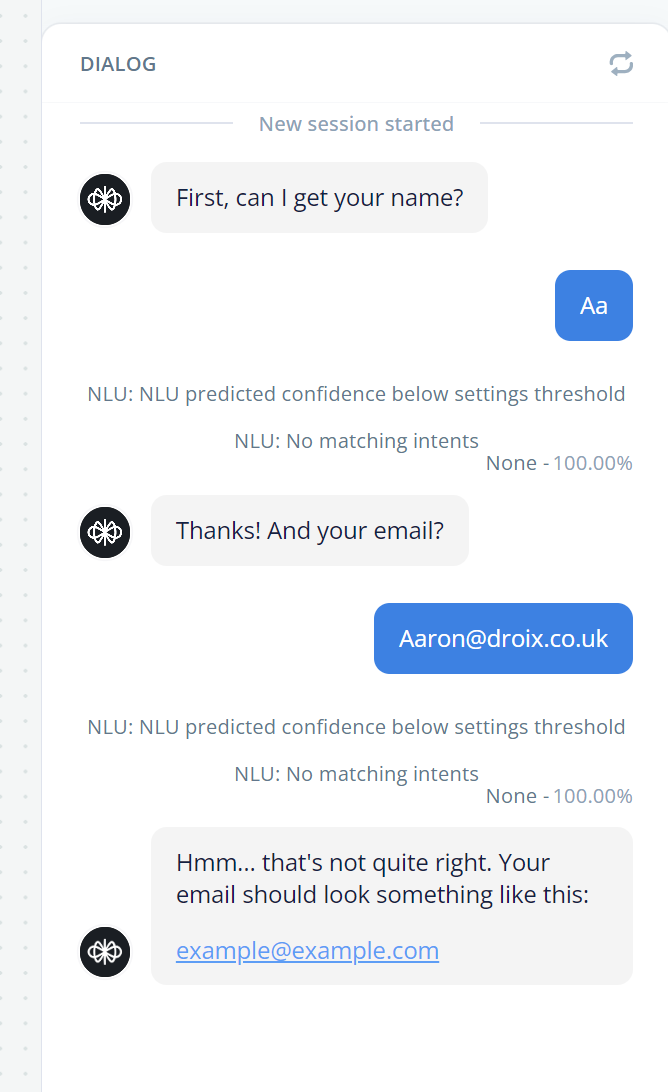Click second 'None - 100.00%' confidence score
The image size is (668, 1092).
click(x=559, y=796)
